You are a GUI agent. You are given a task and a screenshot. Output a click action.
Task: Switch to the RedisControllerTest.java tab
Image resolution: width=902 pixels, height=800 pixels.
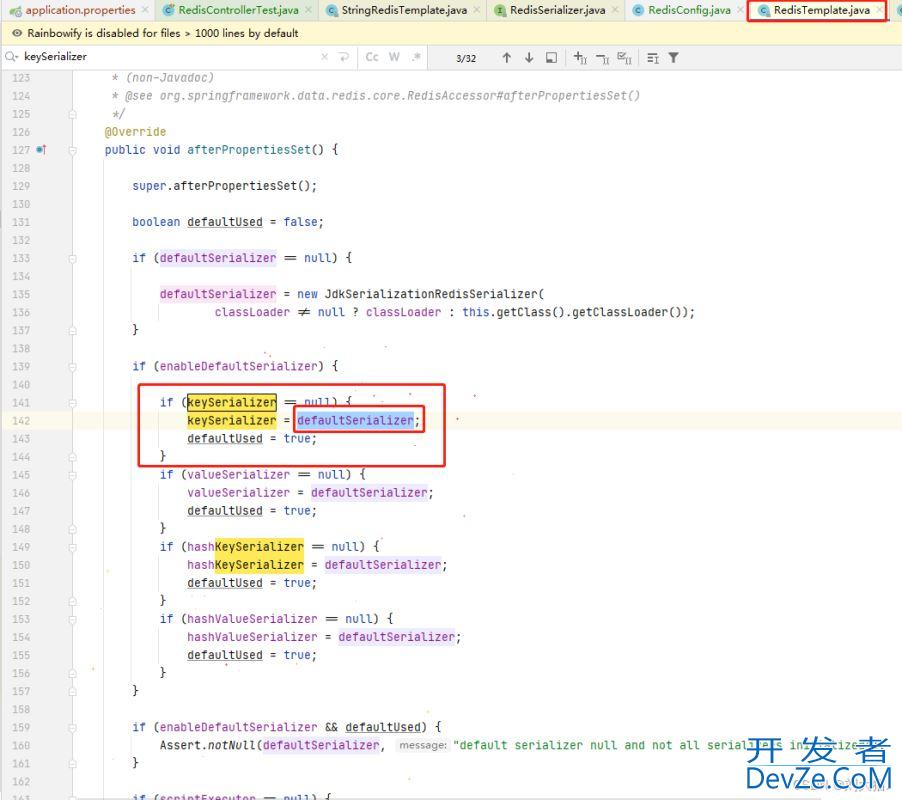tap(238, 10)
